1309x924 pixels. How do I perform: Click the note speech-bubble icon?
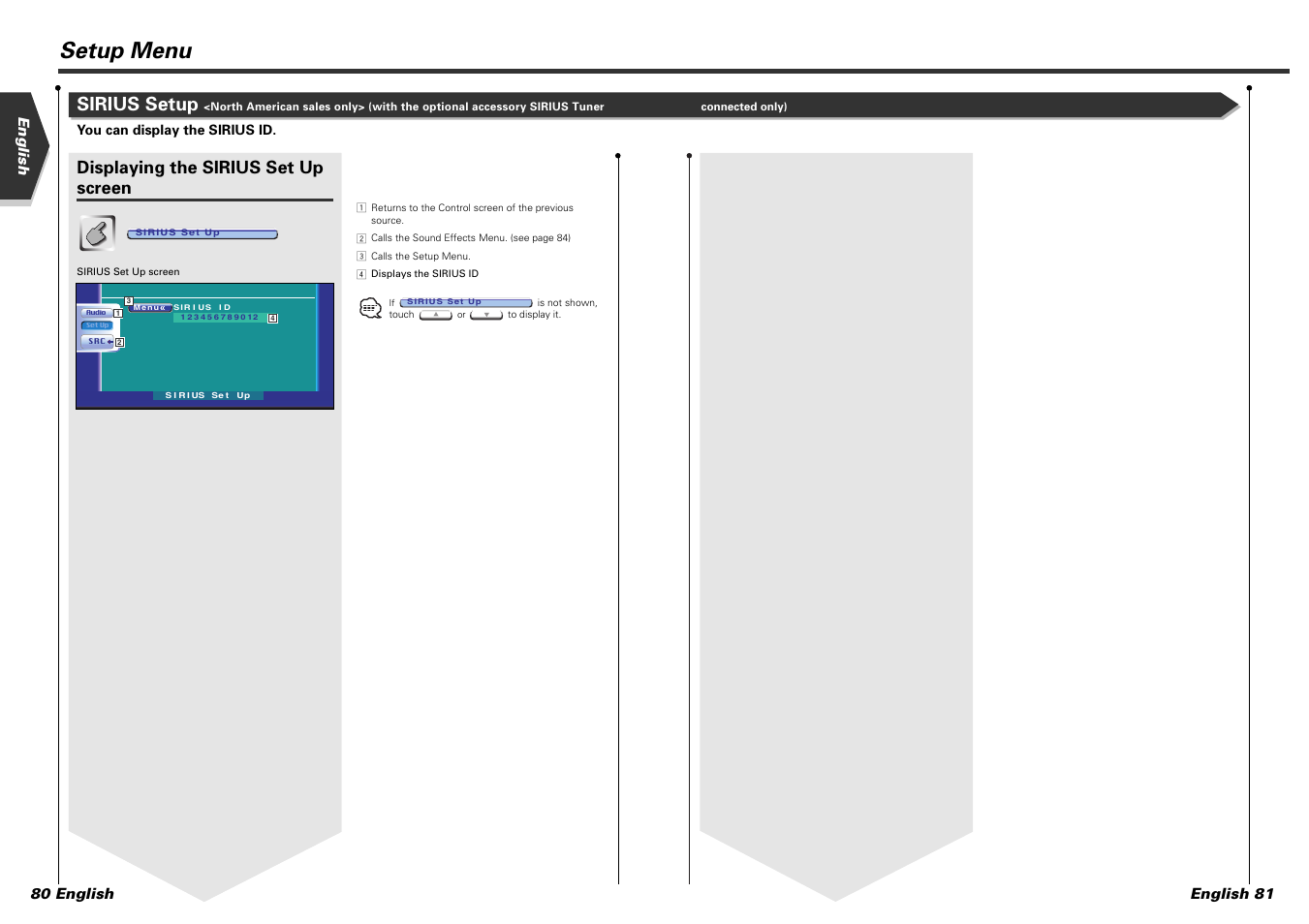pos(370,309)
